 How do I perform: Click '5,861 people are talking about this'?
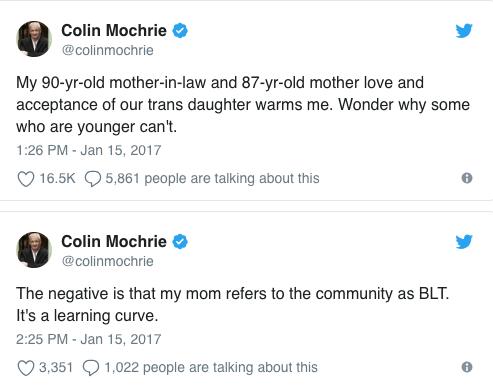click(213, 178)
